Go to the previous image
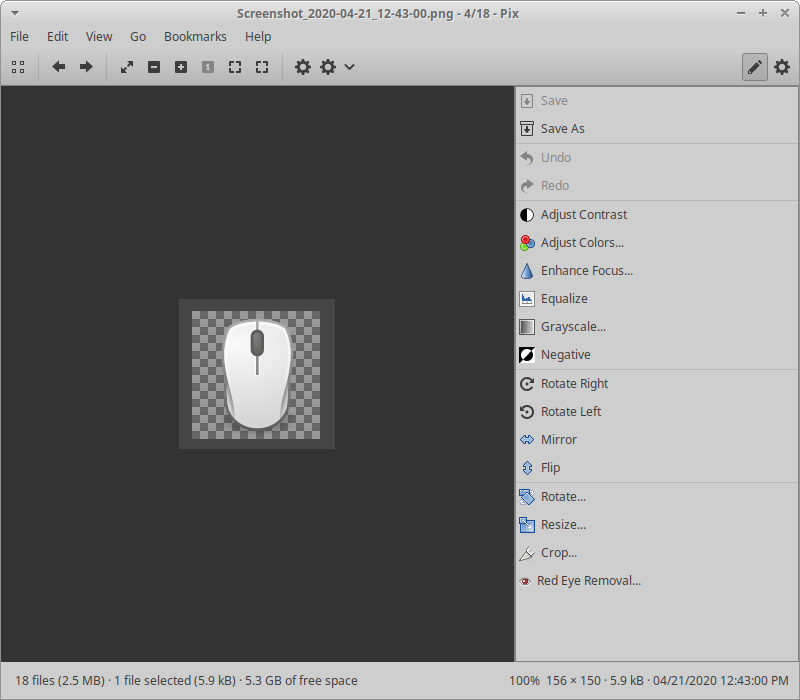 click(x=58, y=67)
